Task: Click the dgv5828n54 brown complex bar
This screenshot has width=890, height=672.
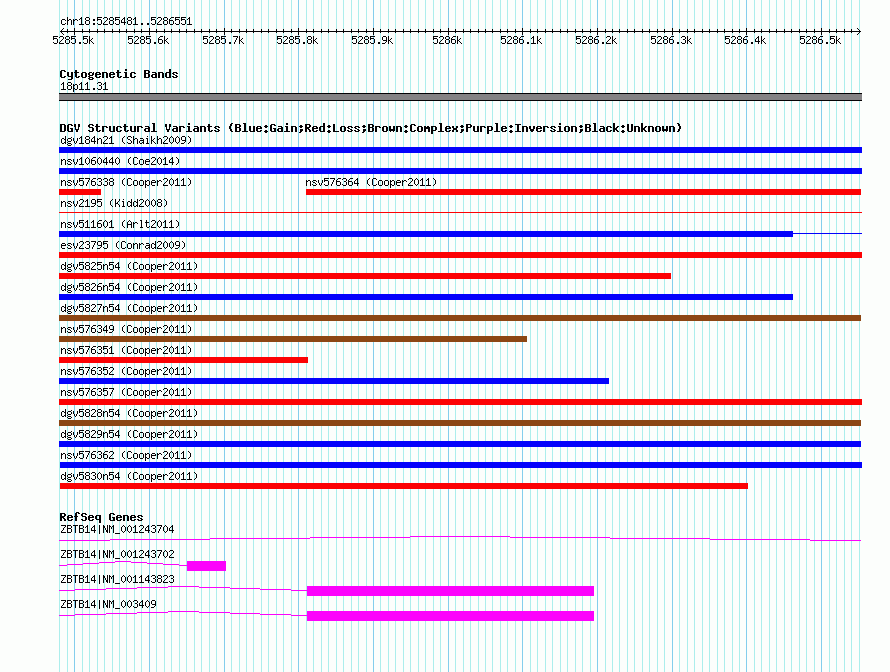Action: pos(460,423)
